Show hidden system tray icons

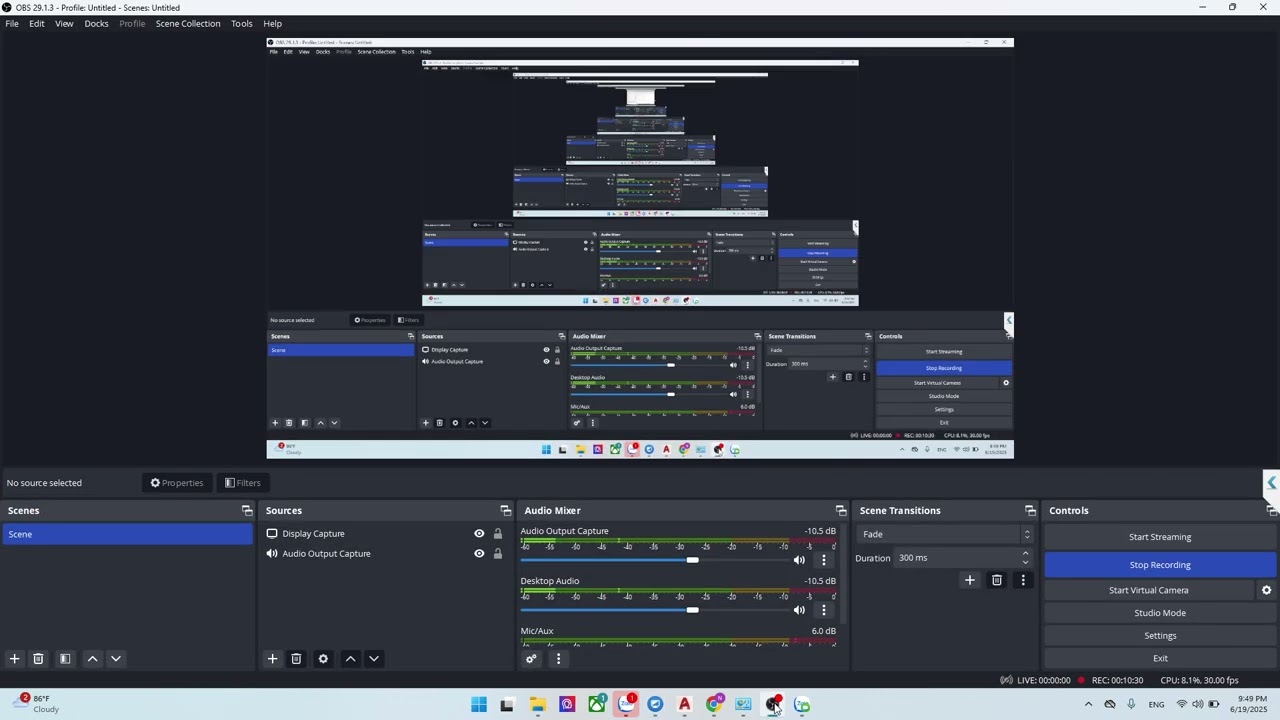pyautogui.click(x=1088, y=705)
